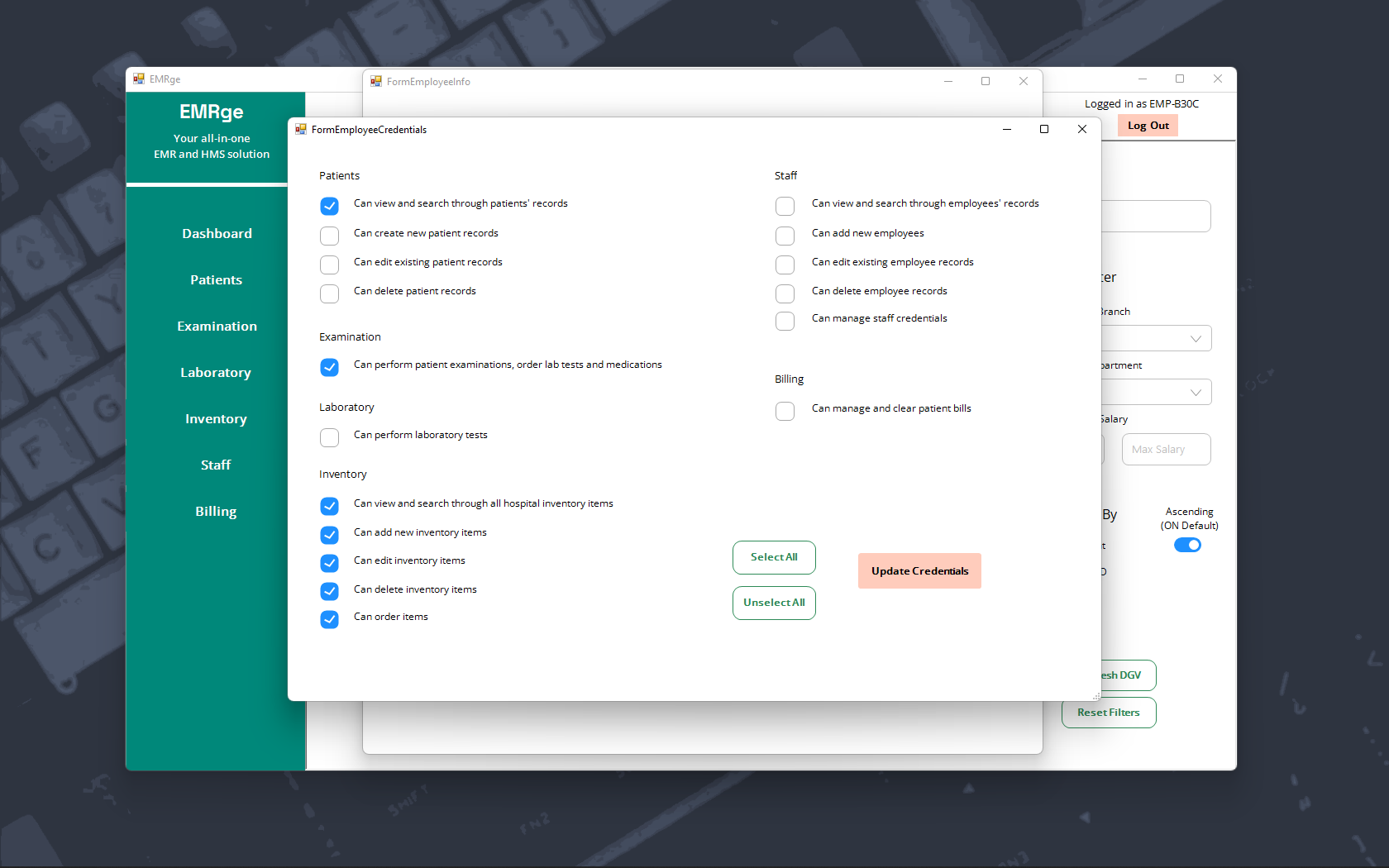Click the Log Out button
This screenshot has width=1389, height=868.
click(x=1147, y=125)
